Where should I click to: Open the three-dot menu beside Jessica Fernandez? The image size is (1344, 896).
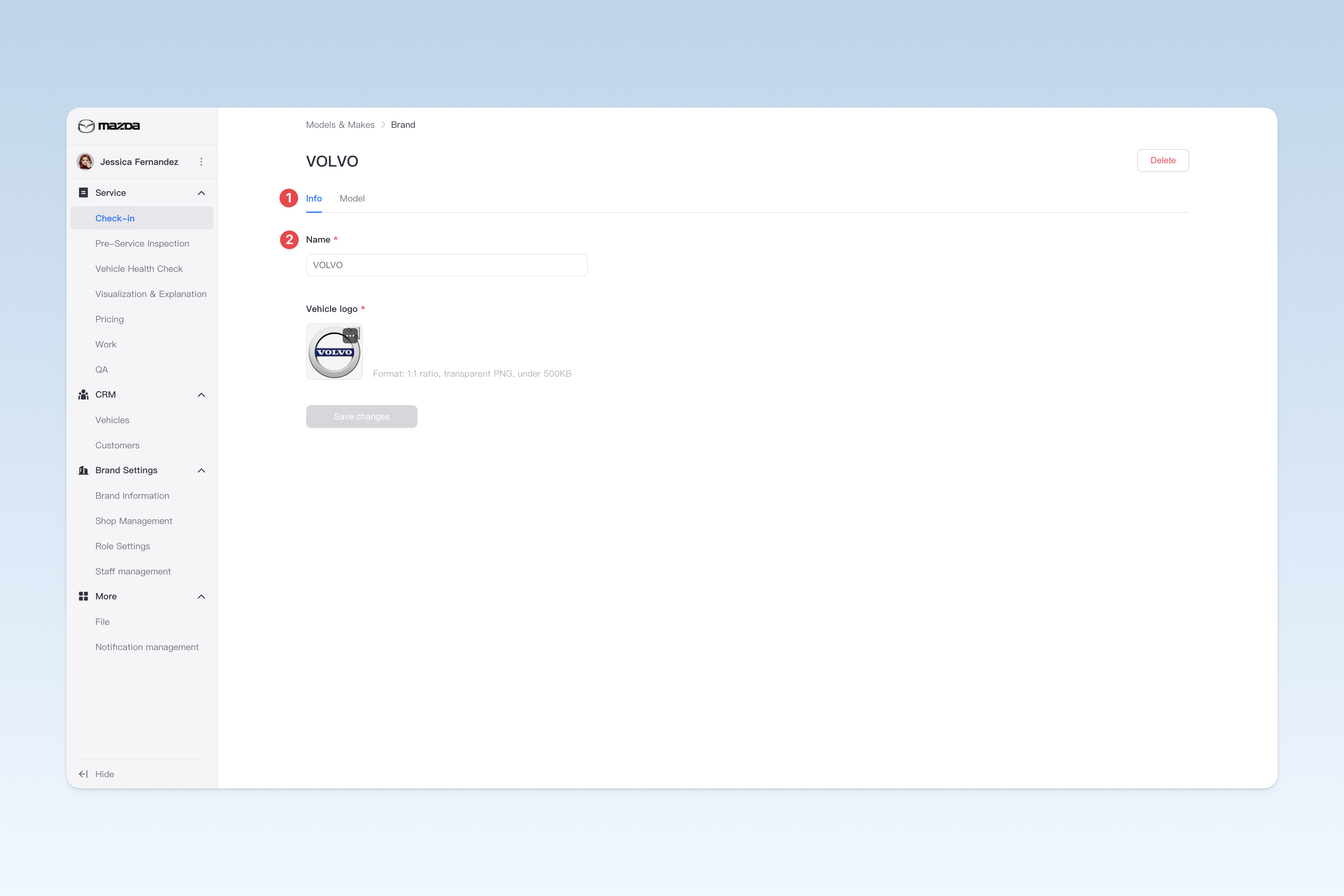201,162
